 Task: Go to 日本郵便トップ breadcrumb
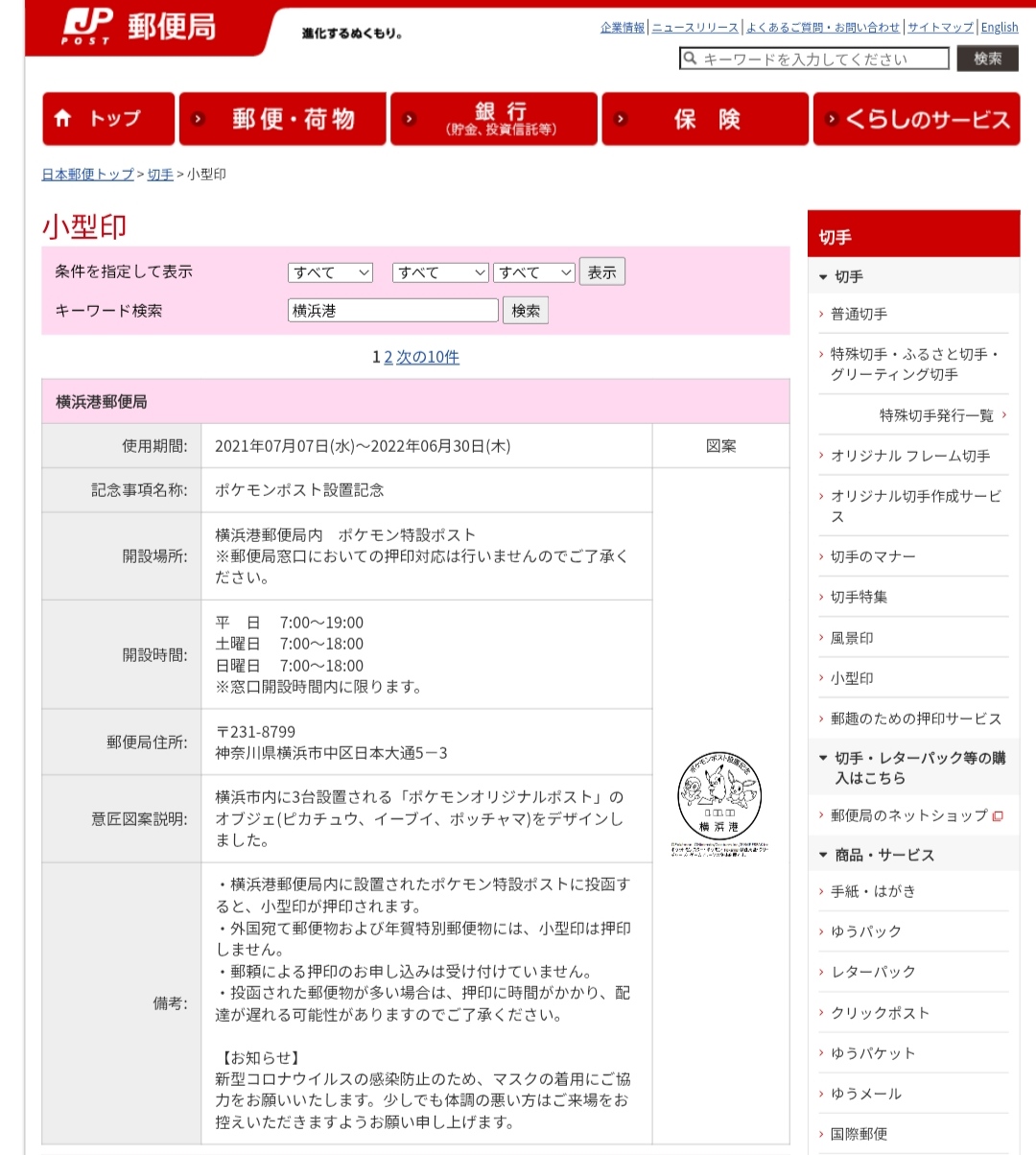click(87, 175)
